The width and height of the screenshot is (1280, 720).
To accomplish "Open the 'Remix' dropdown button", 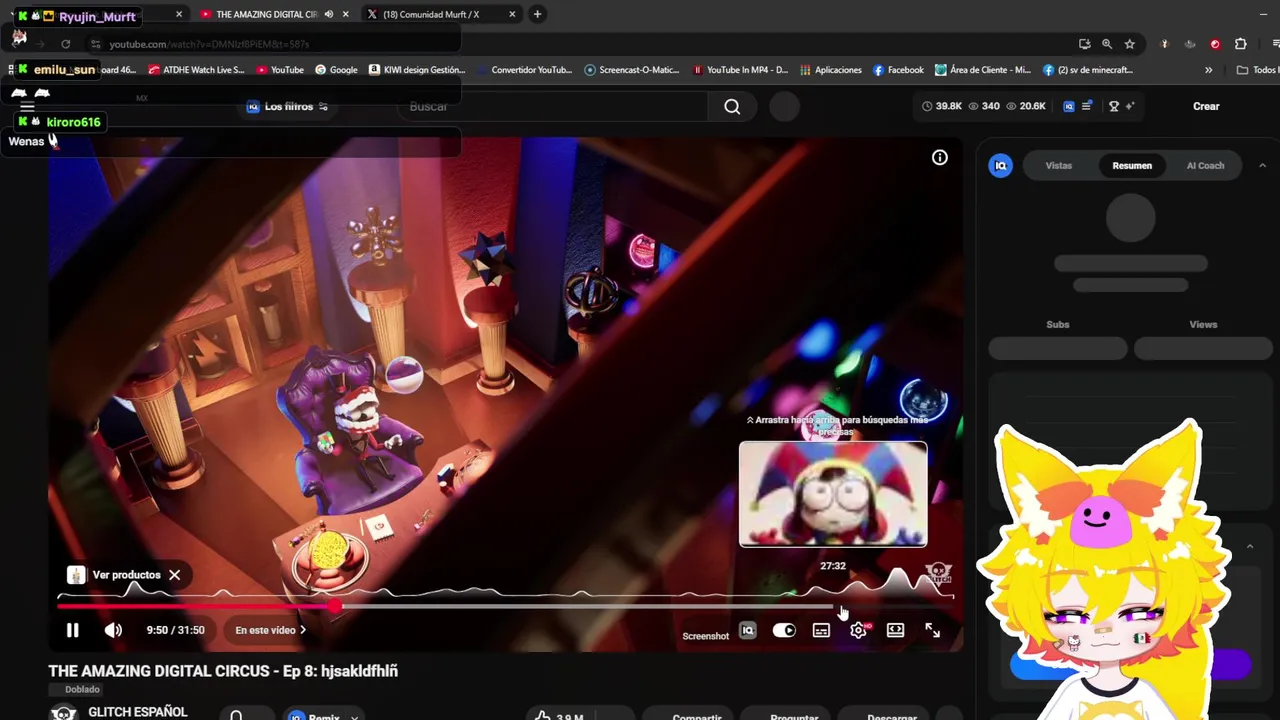I will [322, 714].
